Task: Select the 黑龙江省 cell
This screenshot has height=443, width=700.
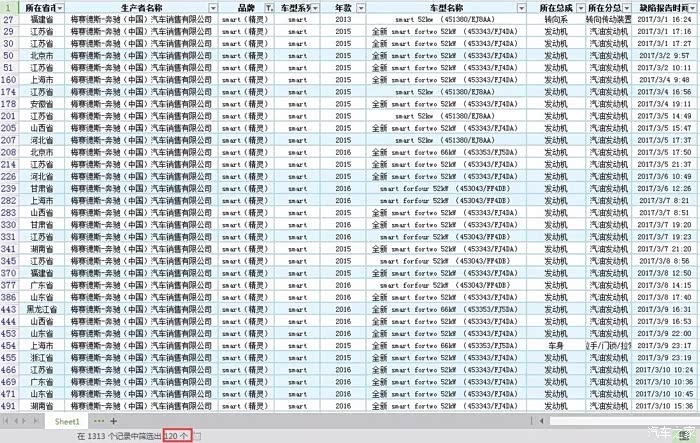Action: 42,309
